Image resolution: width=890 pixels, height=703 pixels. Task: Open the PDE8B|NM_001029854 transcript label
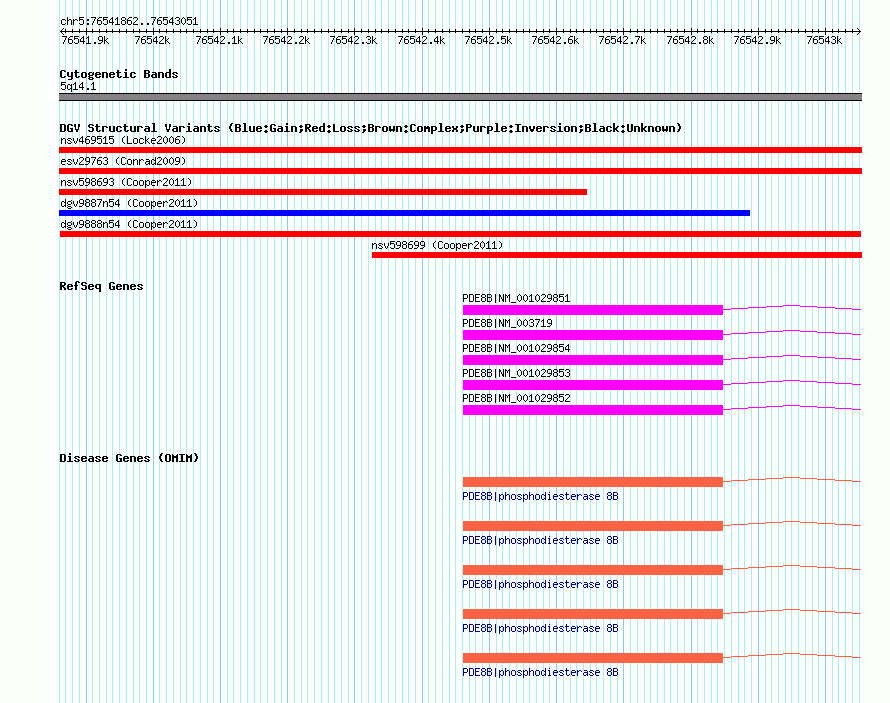point(516,348)
